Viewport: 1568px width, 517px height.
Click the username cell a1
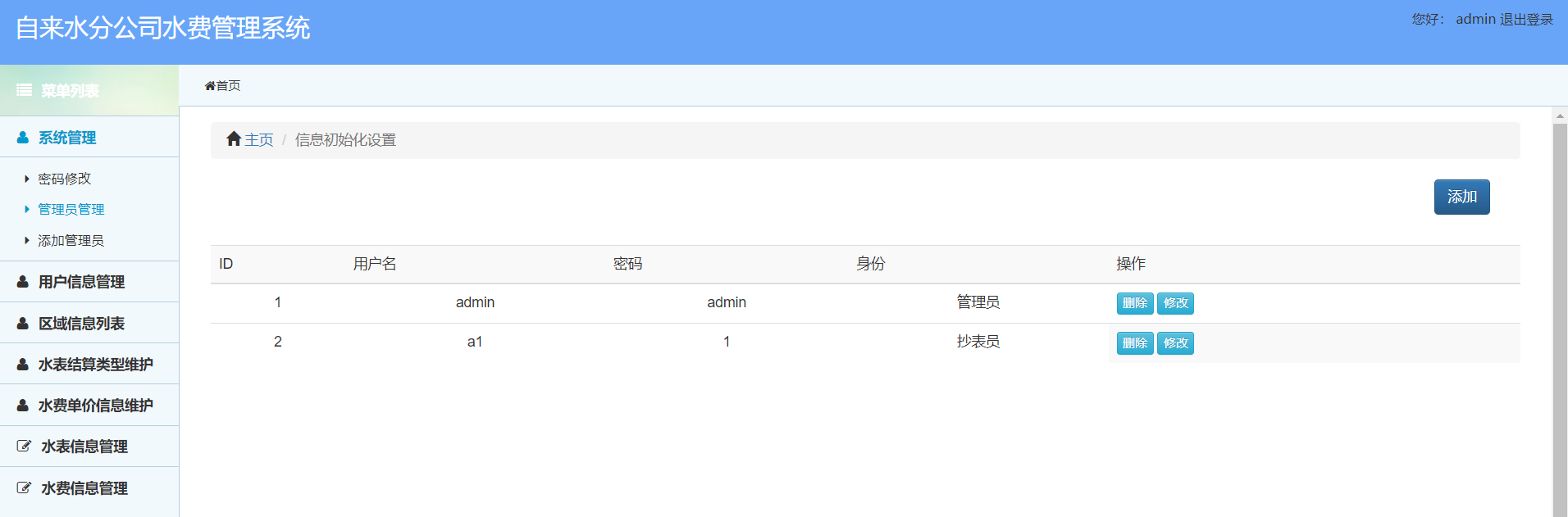475,342
